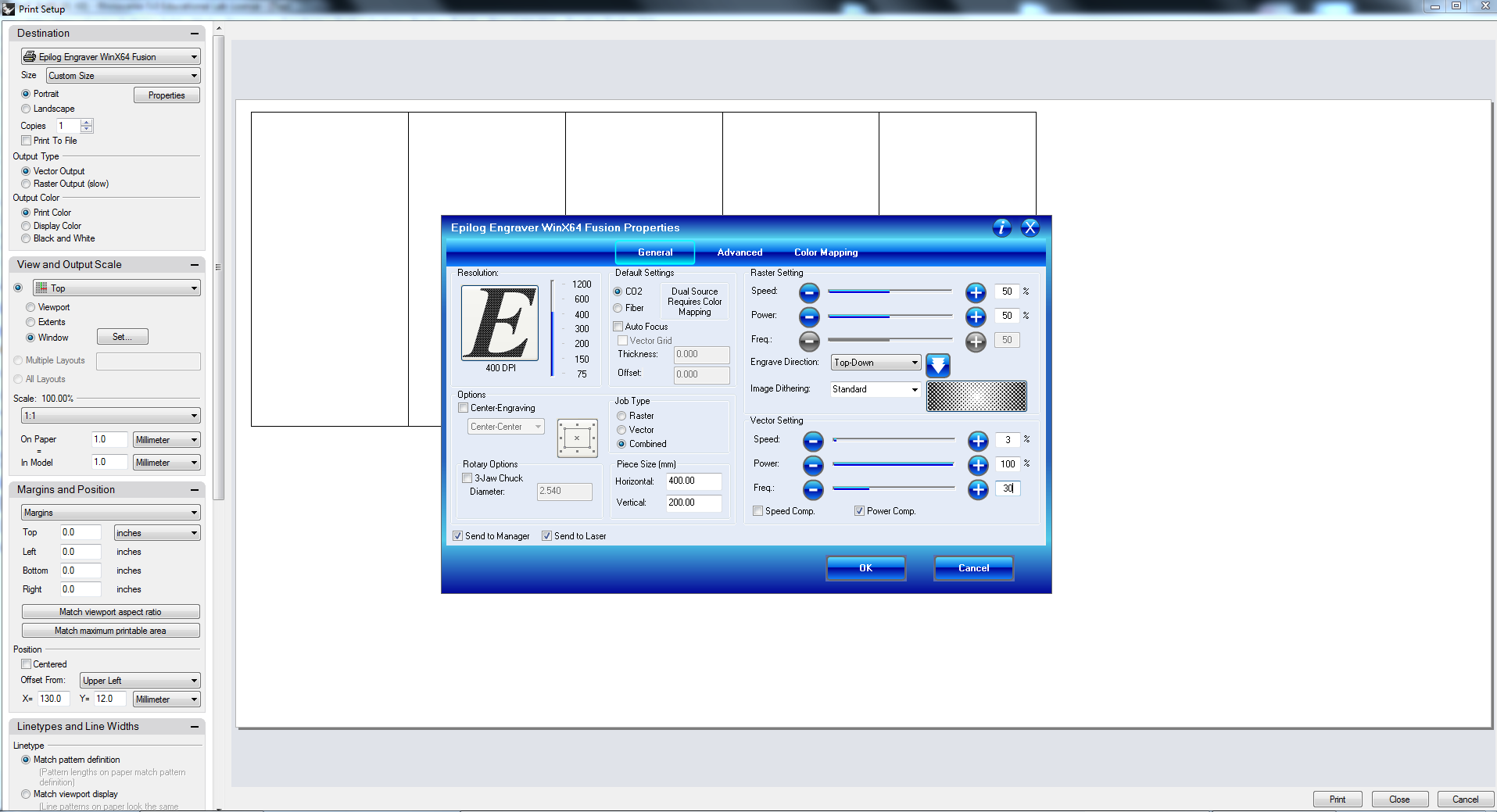
Task: Choose Black and White output color
Action: click(x=26, y=239)
